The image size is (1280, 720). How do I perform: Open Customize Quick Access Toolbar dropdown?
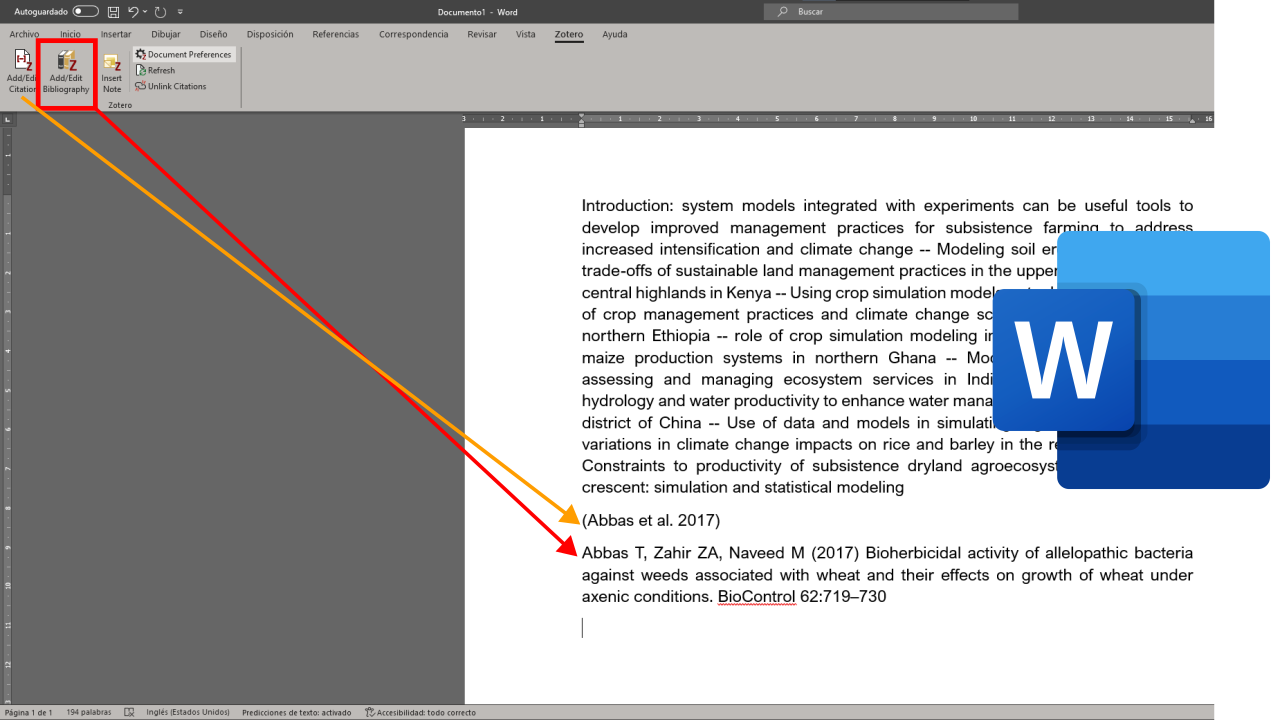coord(180,12)
